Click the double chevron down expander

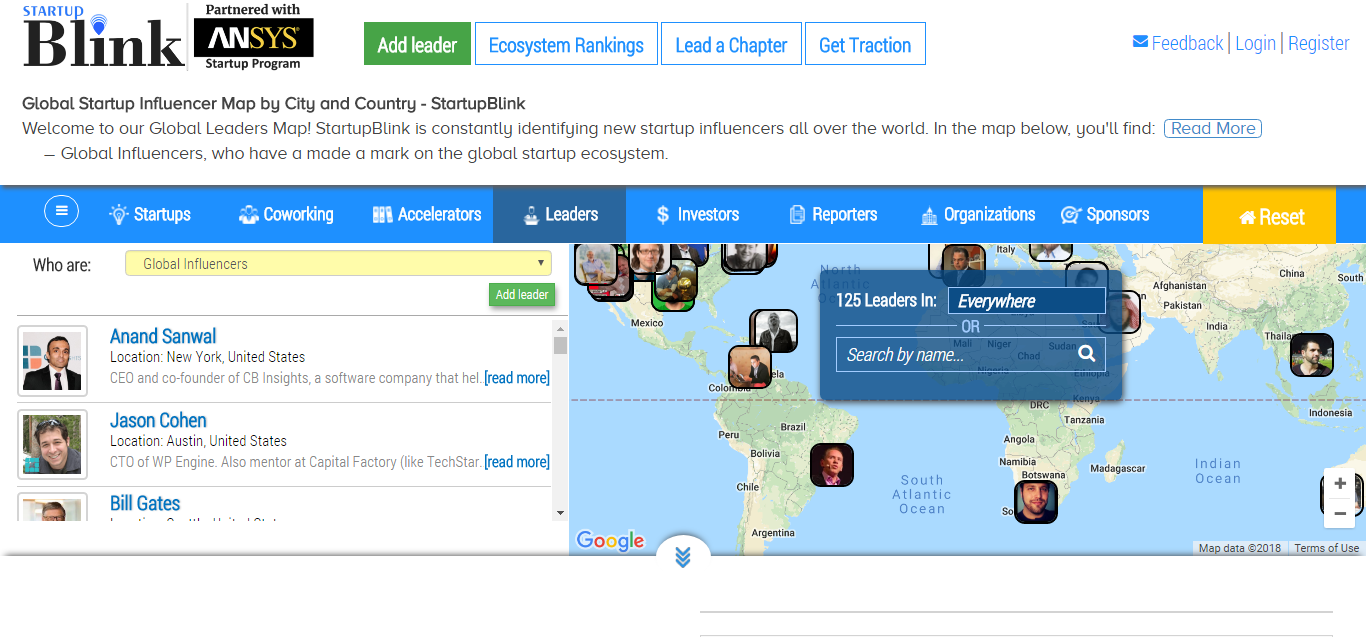(683, 557)
